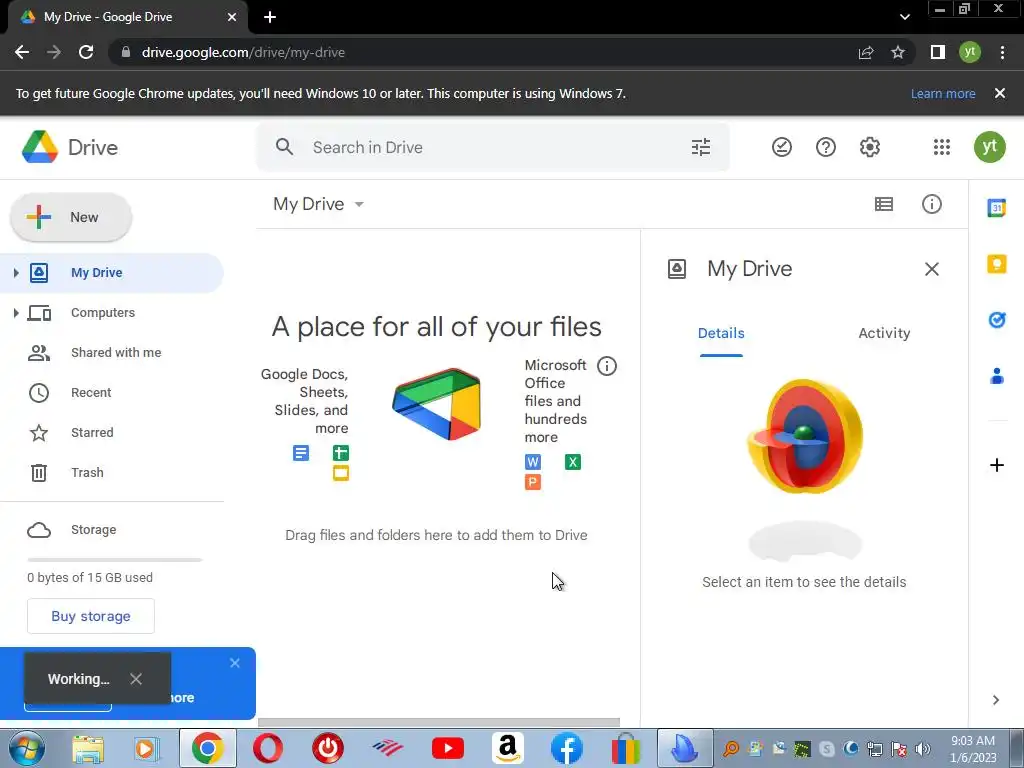Open the Chrome side panel icon
This screenshot has width=1024, height=768.
click(938, 52)
